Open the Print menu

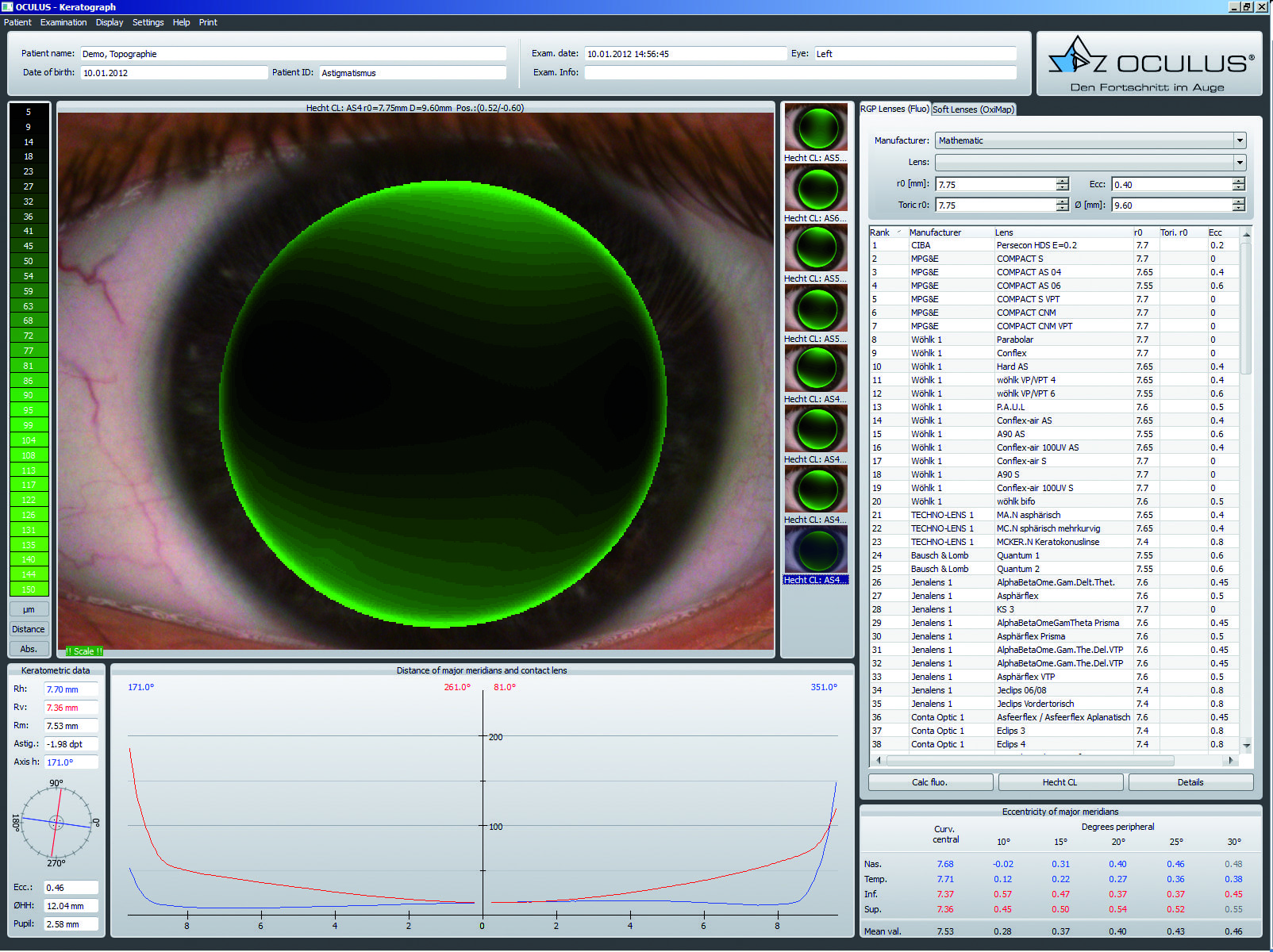pyautogui.click(x=208, y=22)
